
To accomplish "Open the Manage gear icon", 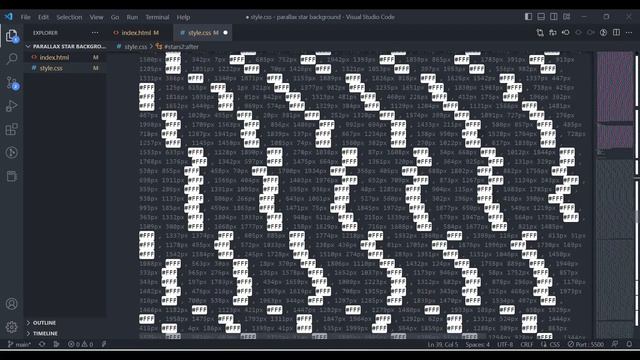I will pyautogui.click(x=12, y=327).
